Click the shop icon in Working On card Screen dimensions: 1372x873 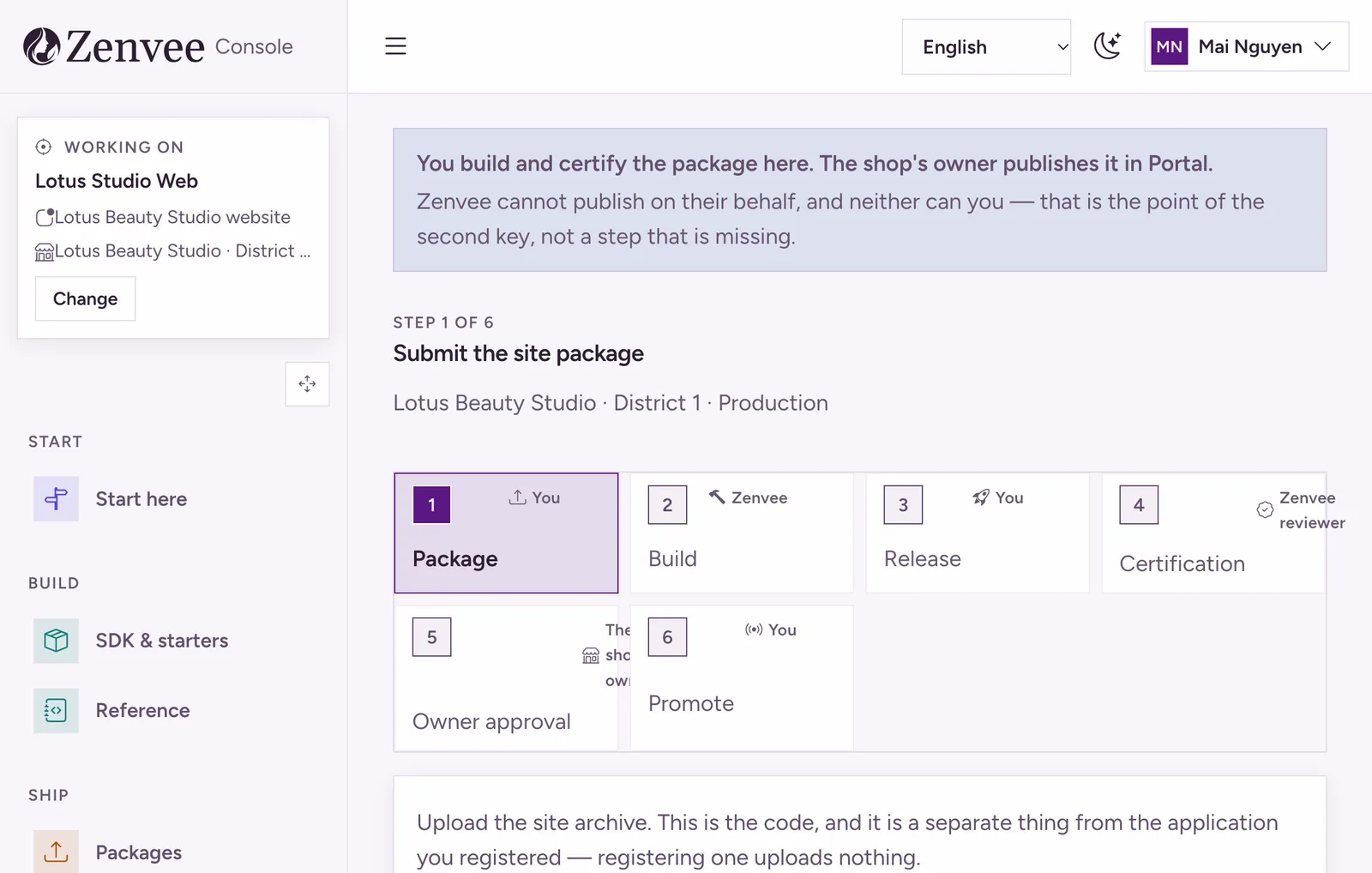(x=45, y=252)
